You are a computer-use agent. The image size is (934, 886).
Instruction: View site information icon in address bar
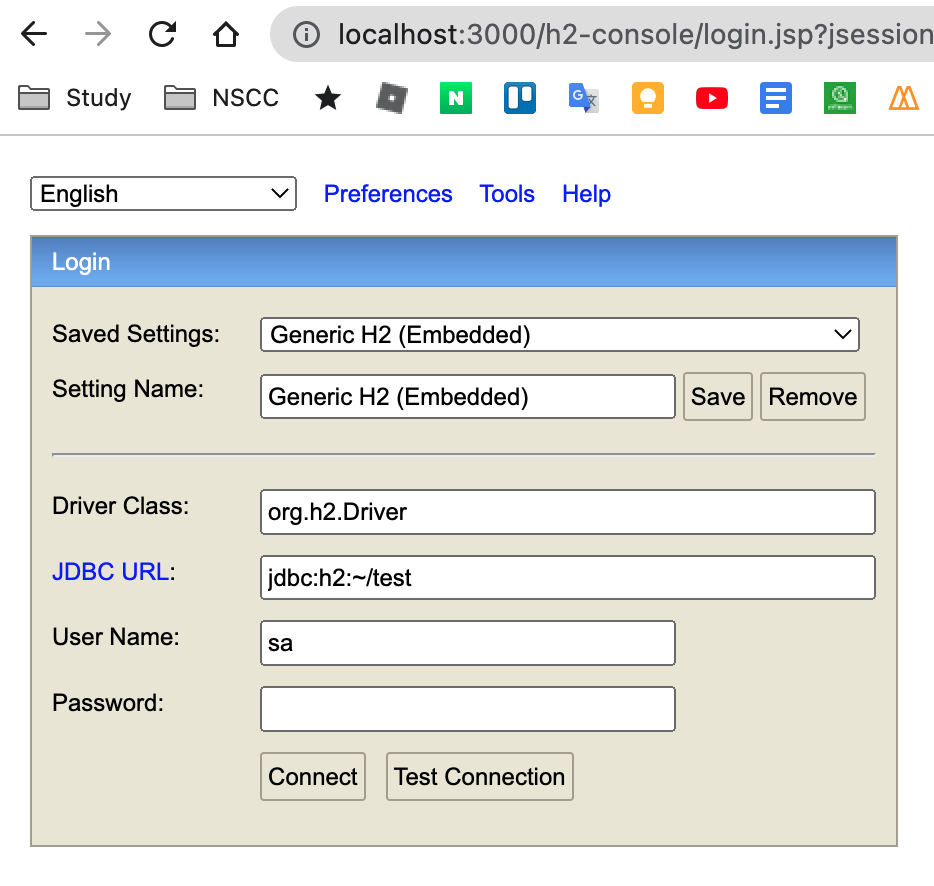(306, 35)
